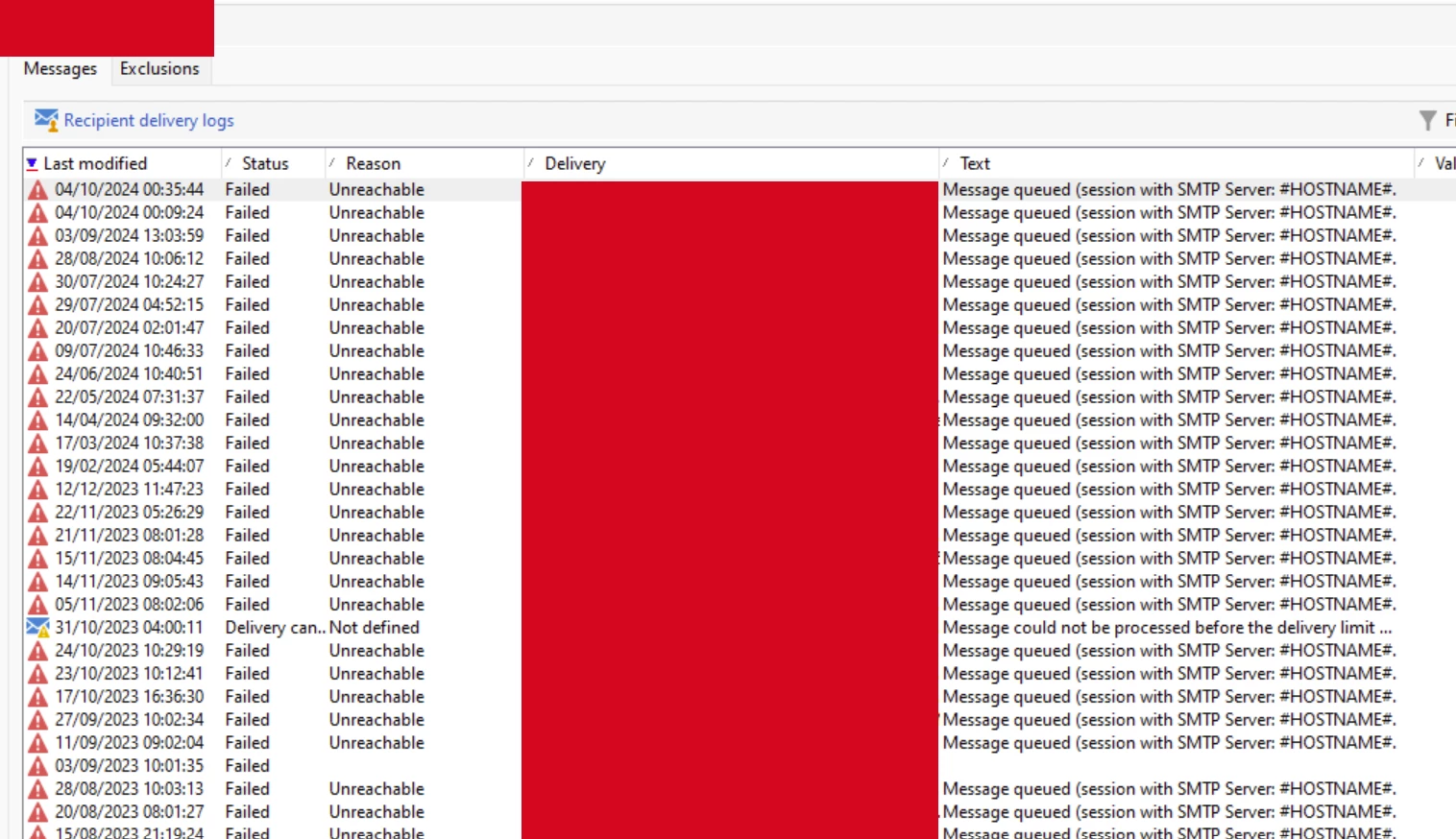Click warning icon of 14/11/2023 09:05:43 row
The width and height of the screenshot is (1456, 839).
pos(37,582)
